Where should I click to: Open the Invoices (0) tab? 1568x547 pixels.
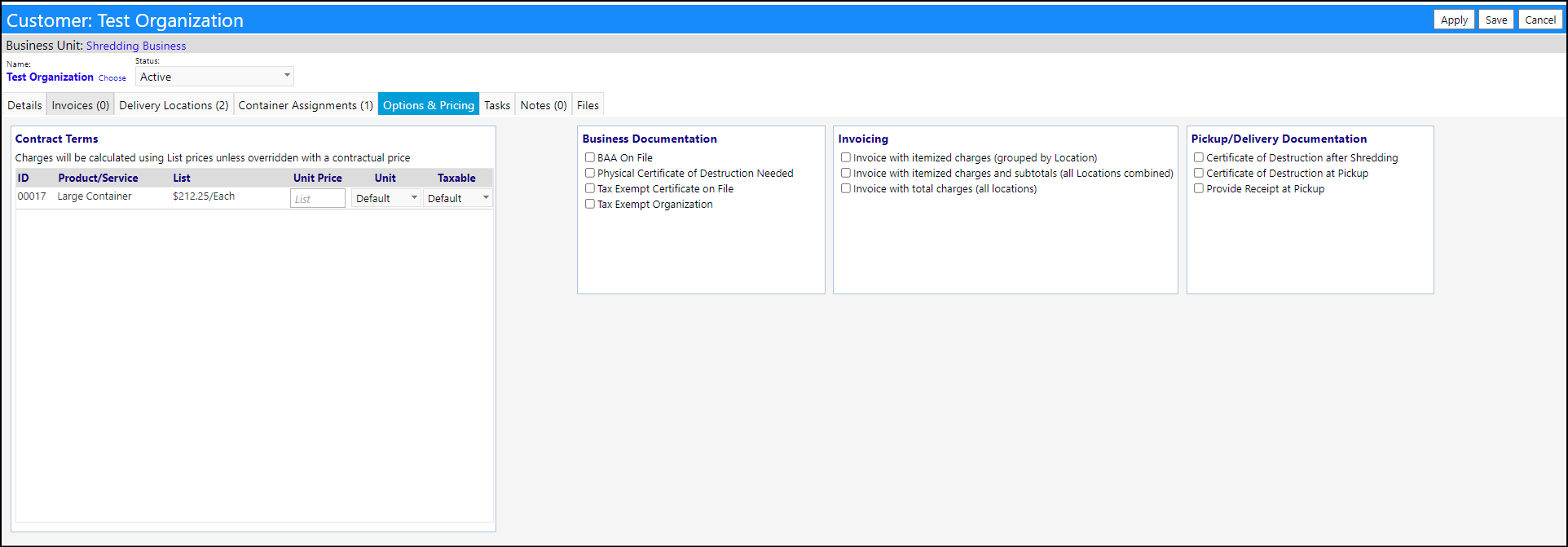[x=81, y=105]
